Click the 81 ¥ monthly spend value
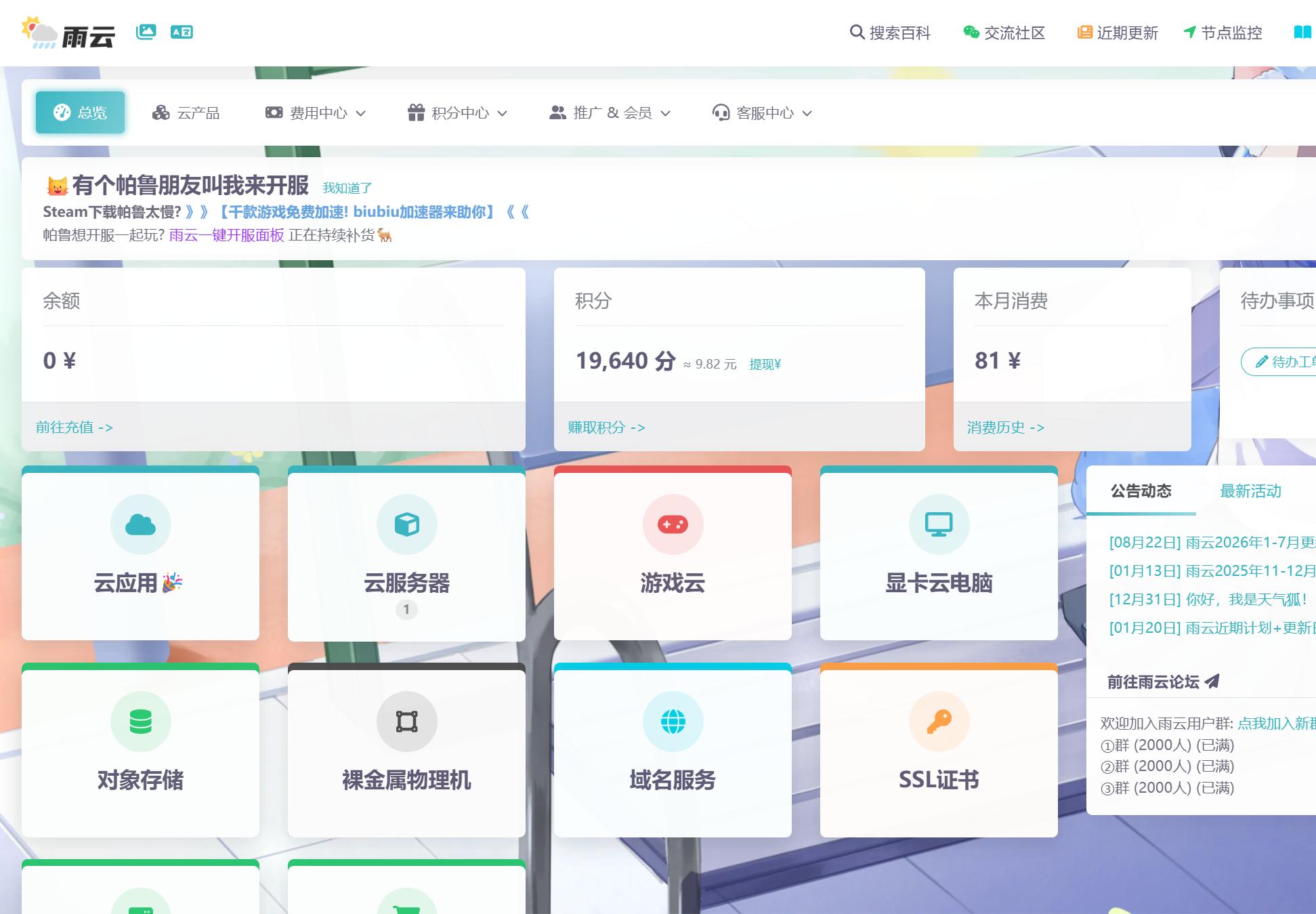The height and width of the screenshot is (914, 1316). click(998, 360)
